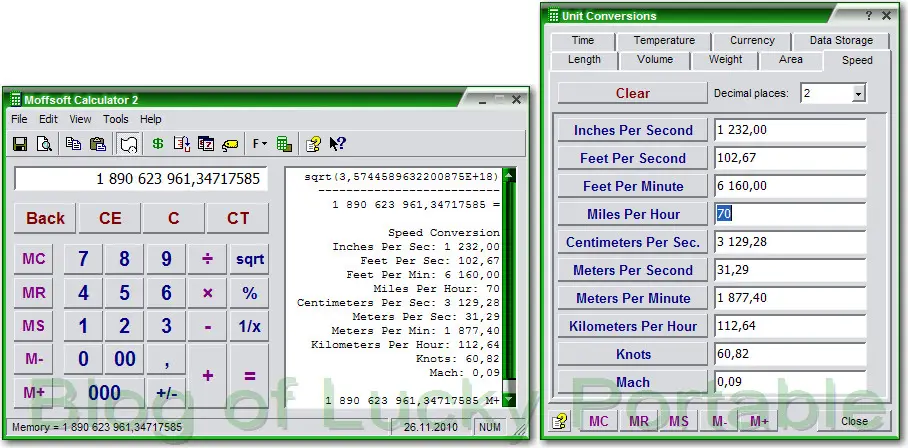The image size is (908, 448).
Task: Click the calculator main display field
Action: tap(141, 179)
